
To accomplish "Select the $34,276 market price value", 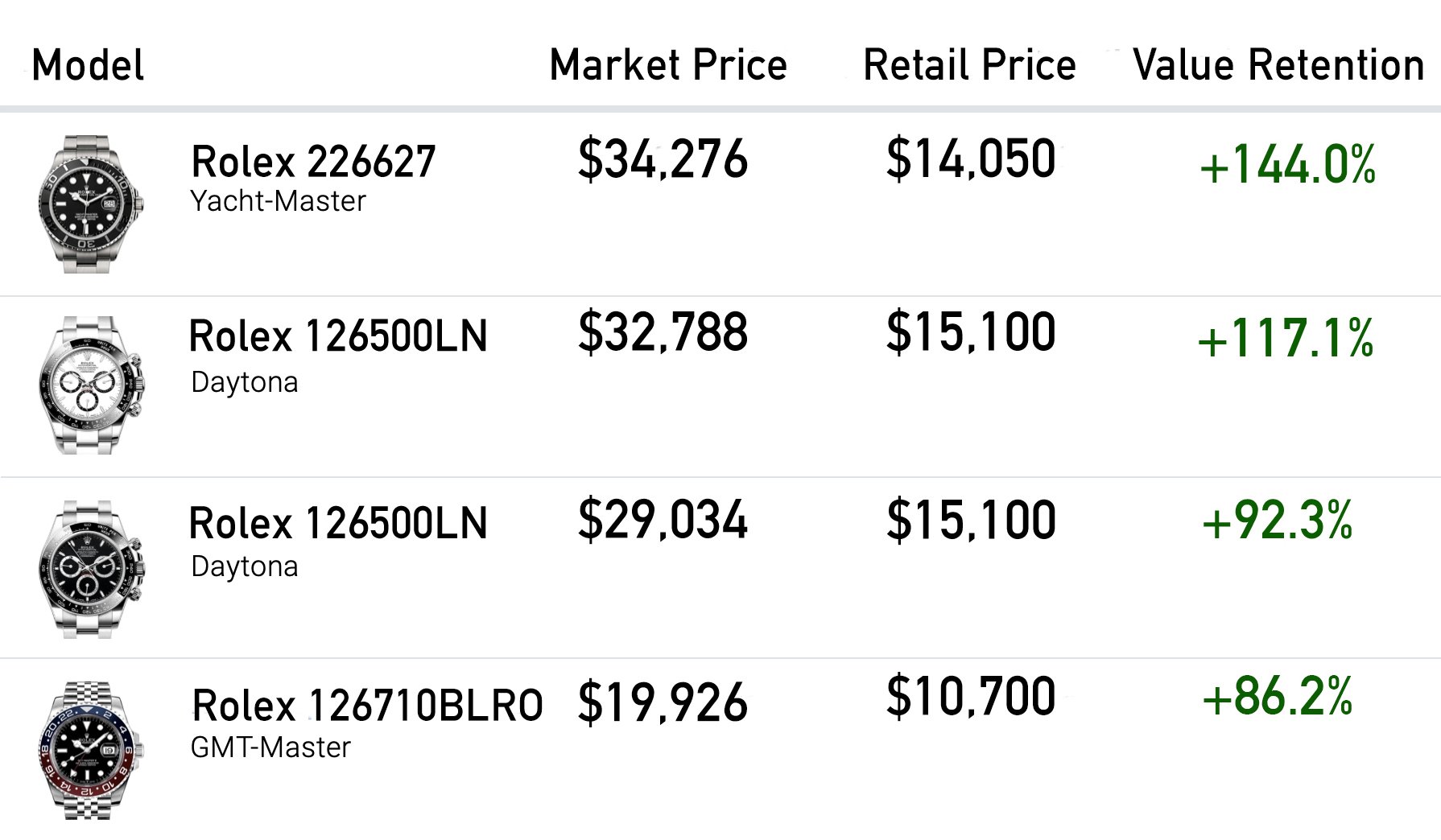I will [x=663, y=159].
